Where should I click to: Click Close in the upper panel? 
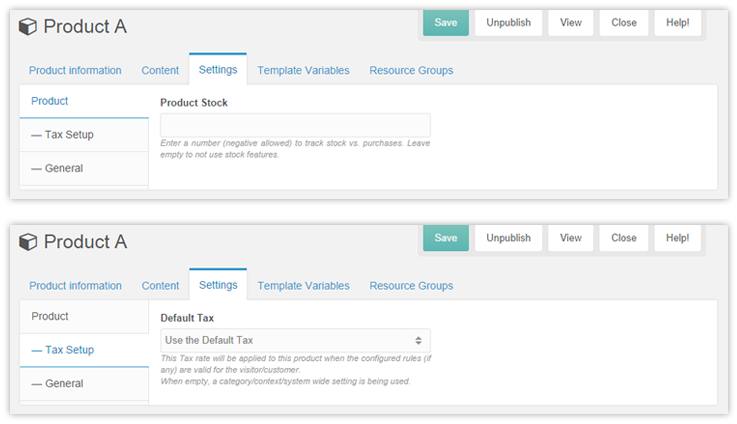click(x=624, y=23)
